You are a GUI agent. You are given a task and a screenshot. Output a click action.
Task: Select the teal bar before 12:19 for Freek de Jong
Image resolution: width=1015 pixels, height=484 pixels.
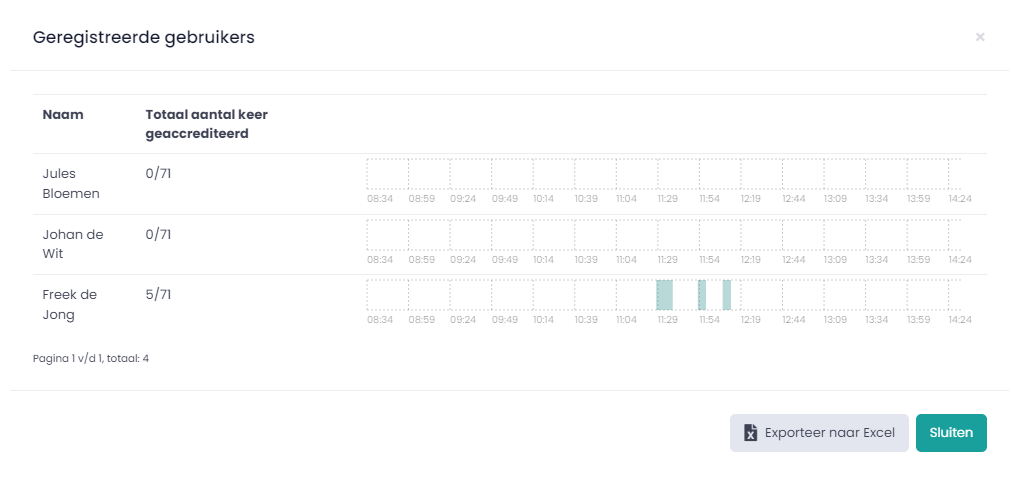pyautogui.click(x=727, y=295)
